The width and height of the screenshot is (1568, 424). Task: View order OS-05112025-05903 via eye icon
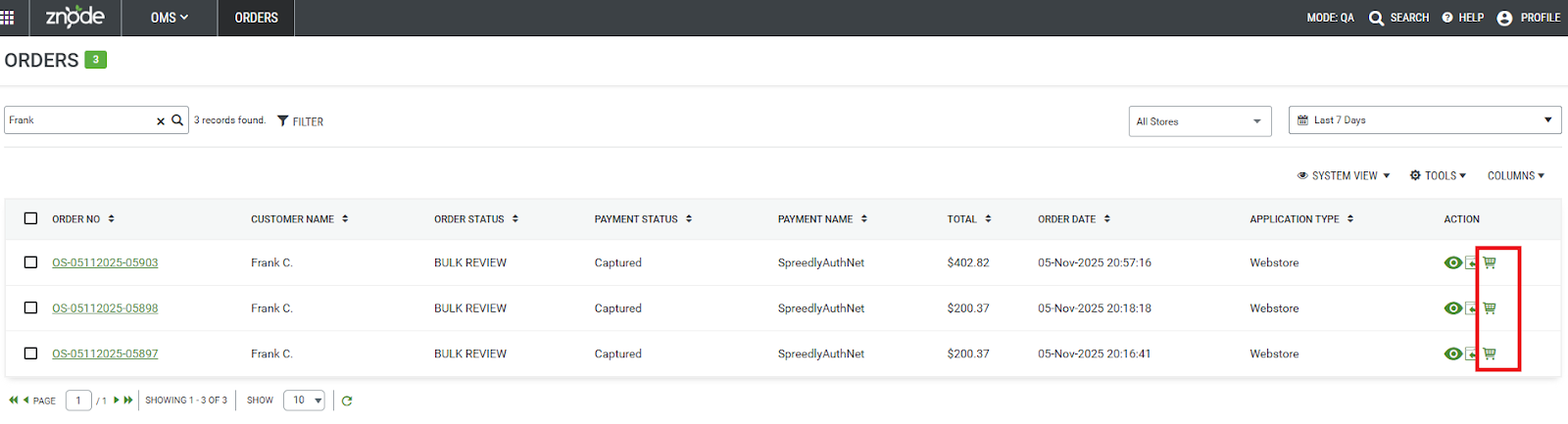coord(1453,262)
